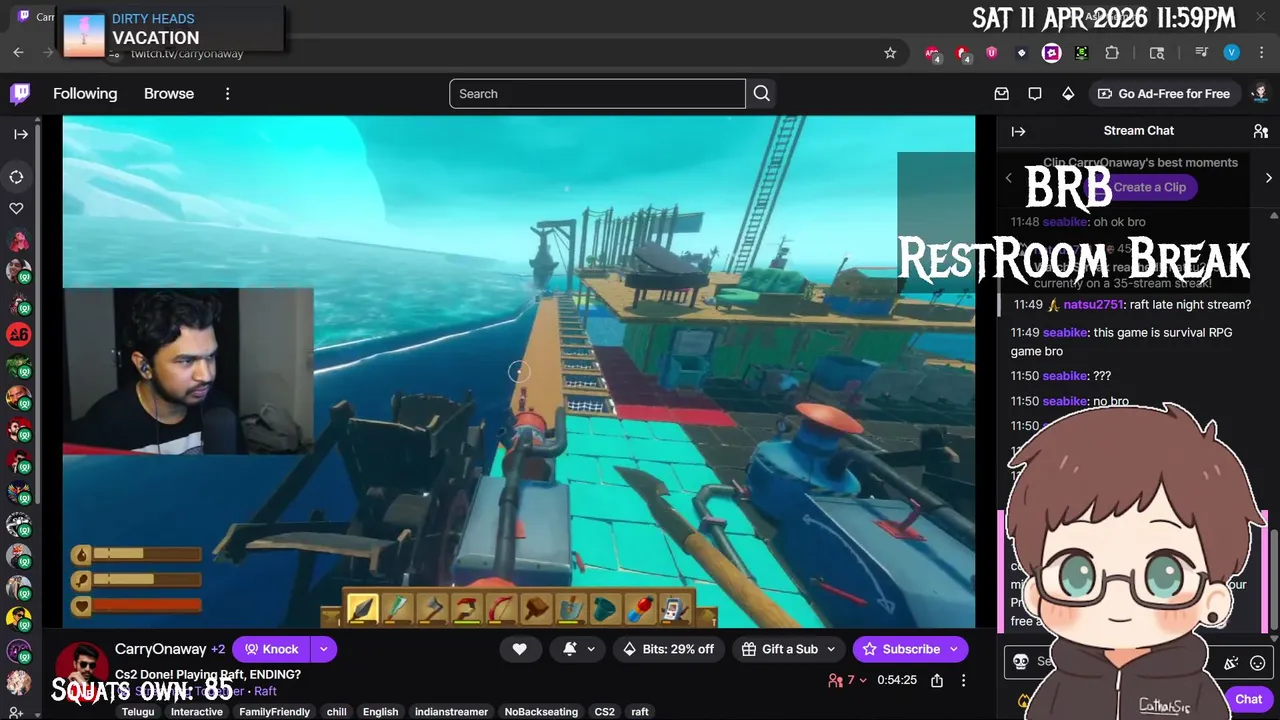Select the raft tag
The width and height of the screenshot is (1280, 720).
point(640,712)
